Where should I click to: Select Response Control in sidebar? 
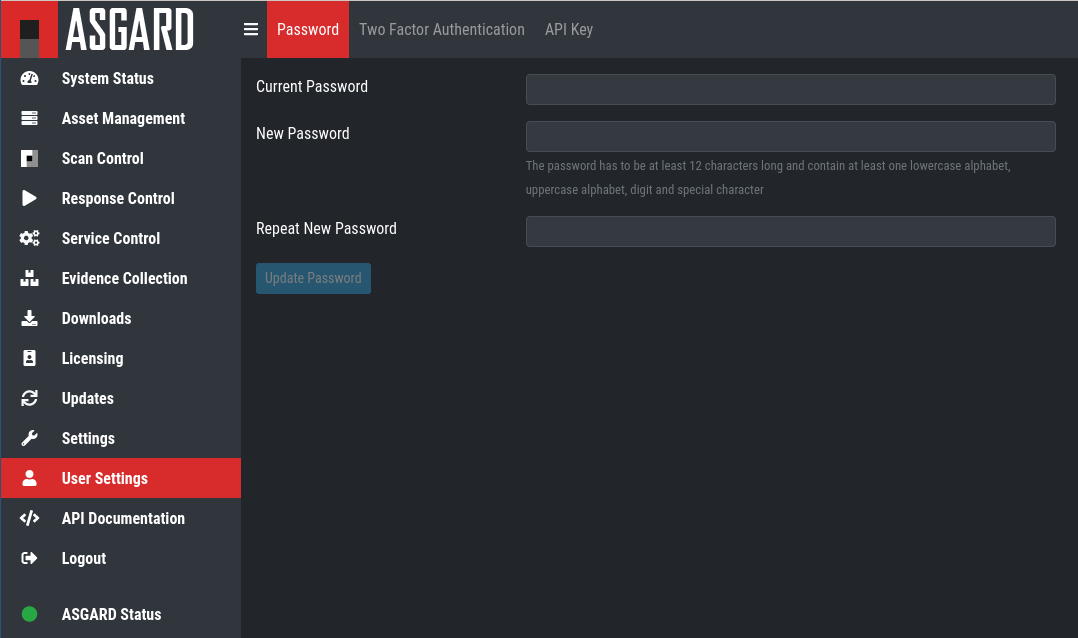tap(118, 198)
